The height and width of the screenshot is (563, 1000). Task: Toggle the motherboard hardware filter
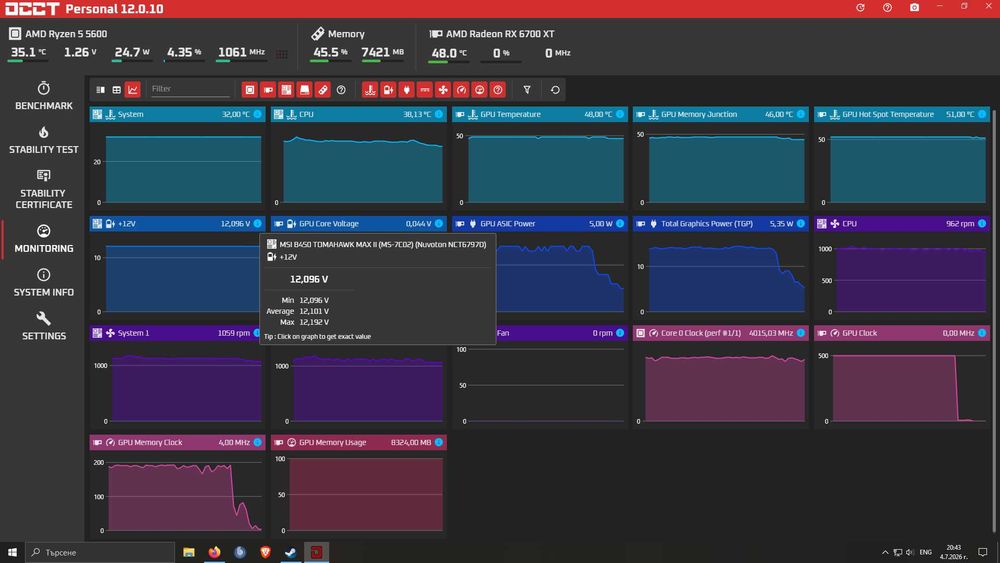286,90
